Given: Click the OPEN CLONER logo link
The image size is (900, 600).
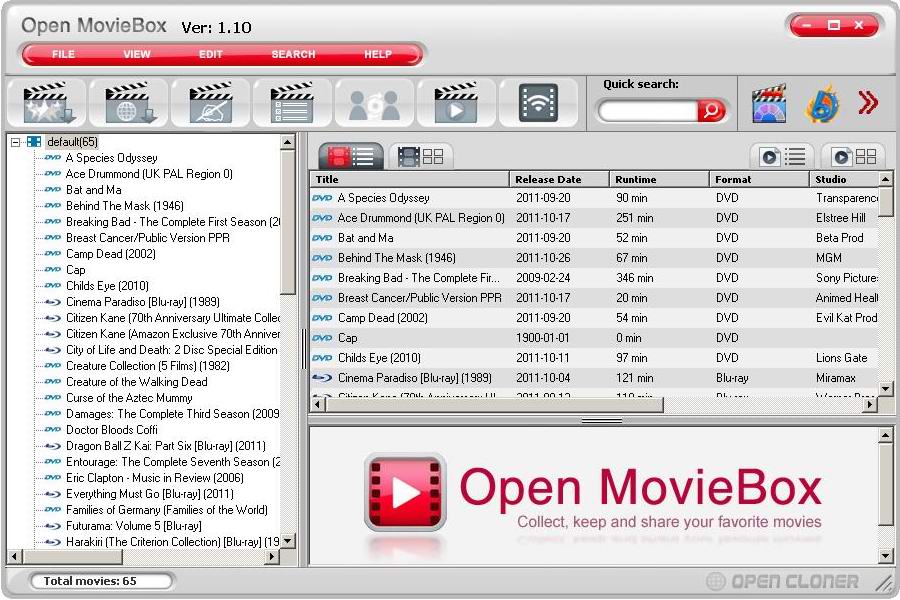Looking at the screenshot, I should (782, 582).
